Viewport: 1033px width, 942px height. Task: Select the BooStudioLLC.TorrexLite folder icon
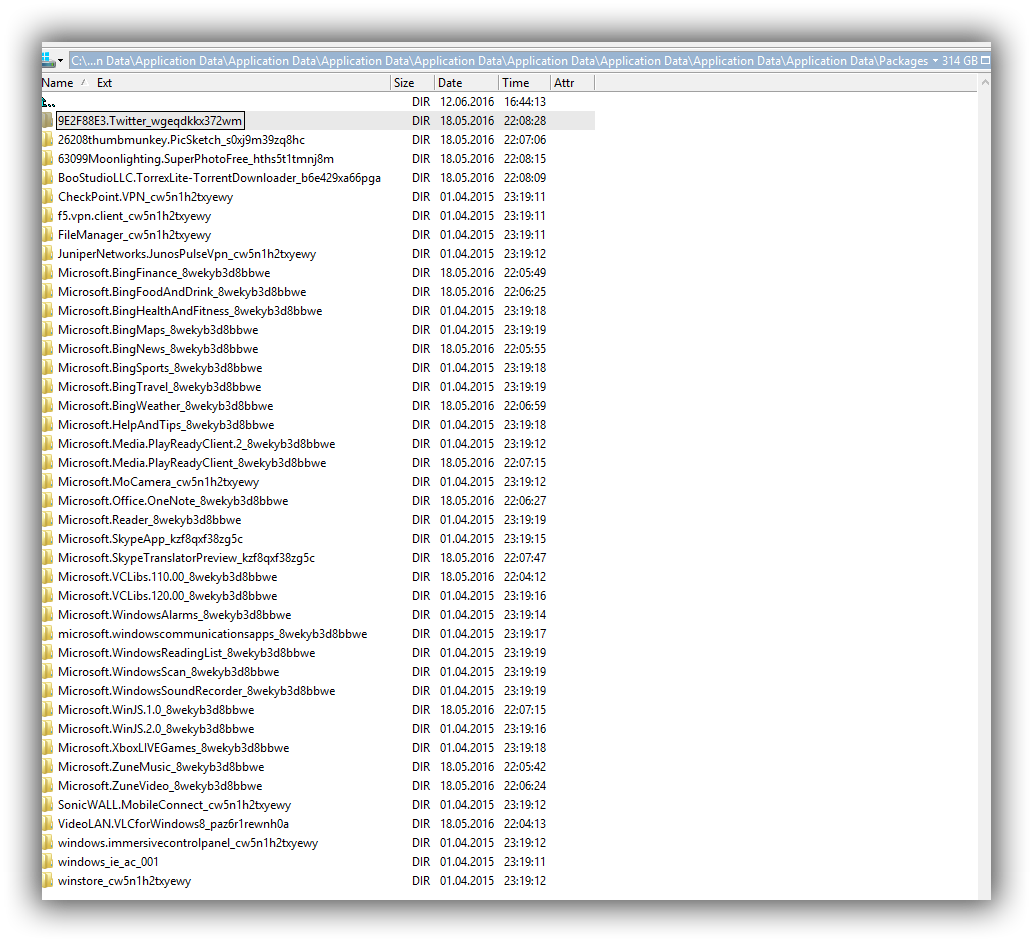(x=47, y=178)
